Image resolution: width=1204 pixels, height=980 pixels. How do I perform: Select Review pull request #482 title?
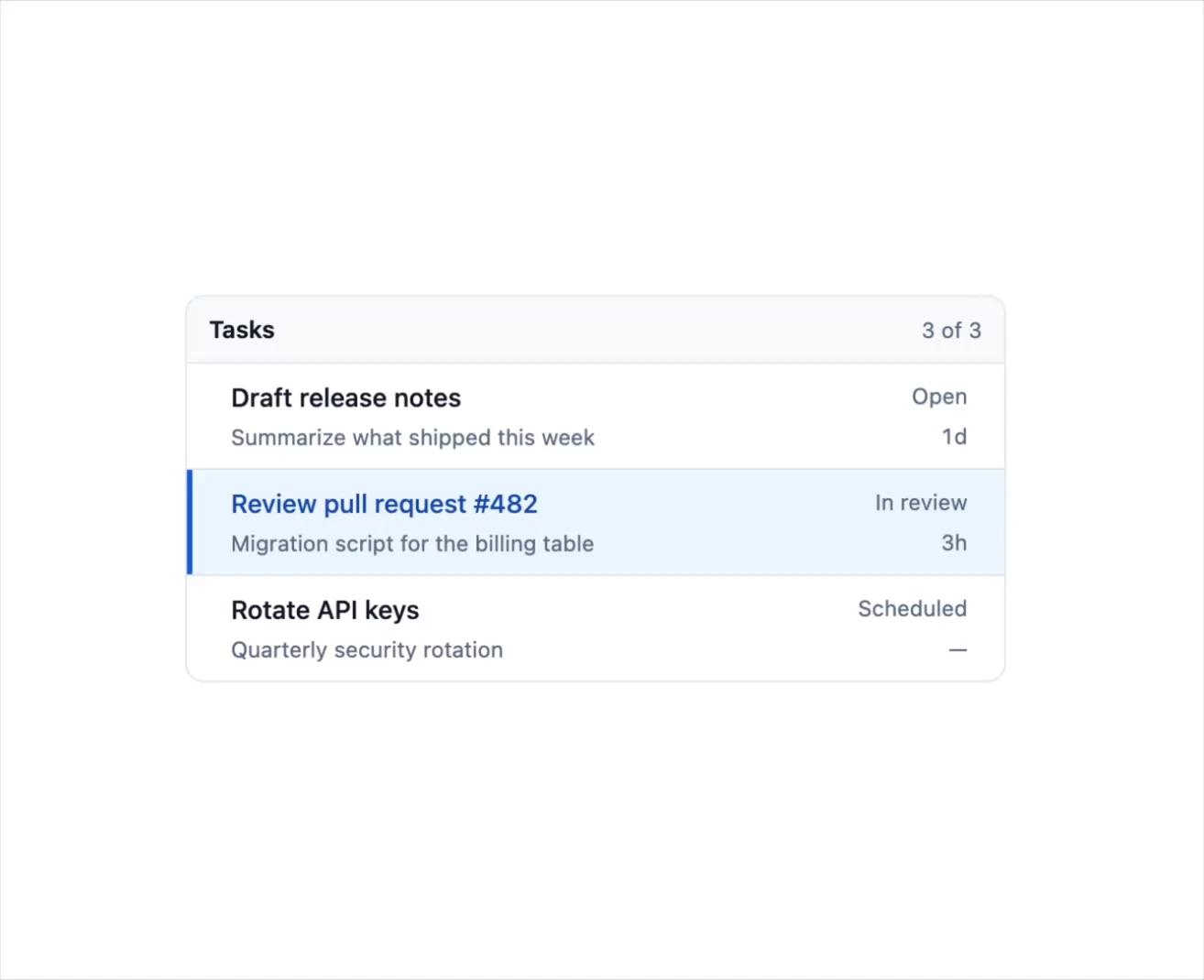(384, 505)
